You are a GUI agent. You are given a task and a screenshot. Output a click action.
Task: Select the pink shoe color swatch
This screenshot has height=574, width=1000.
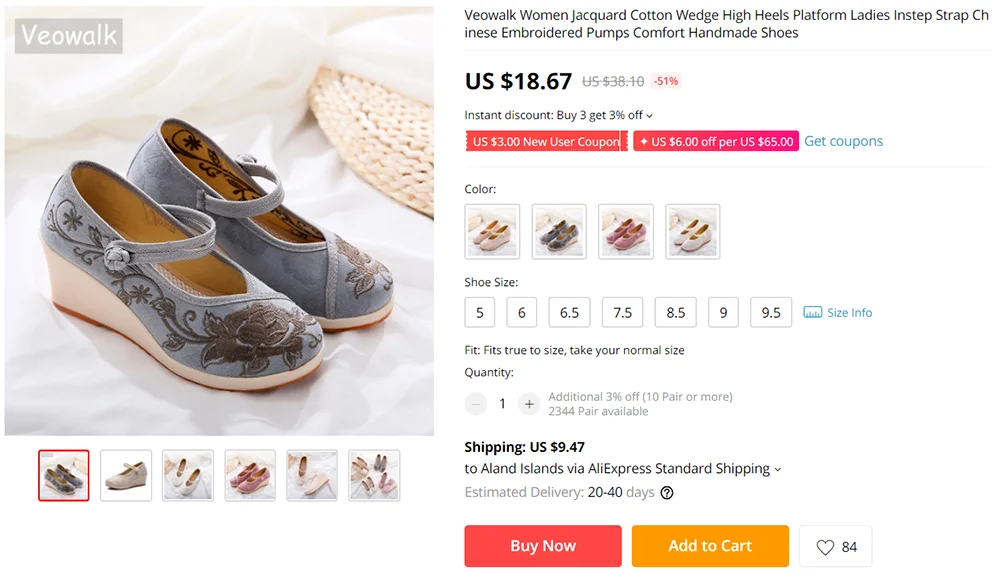(x=625, y=232)
